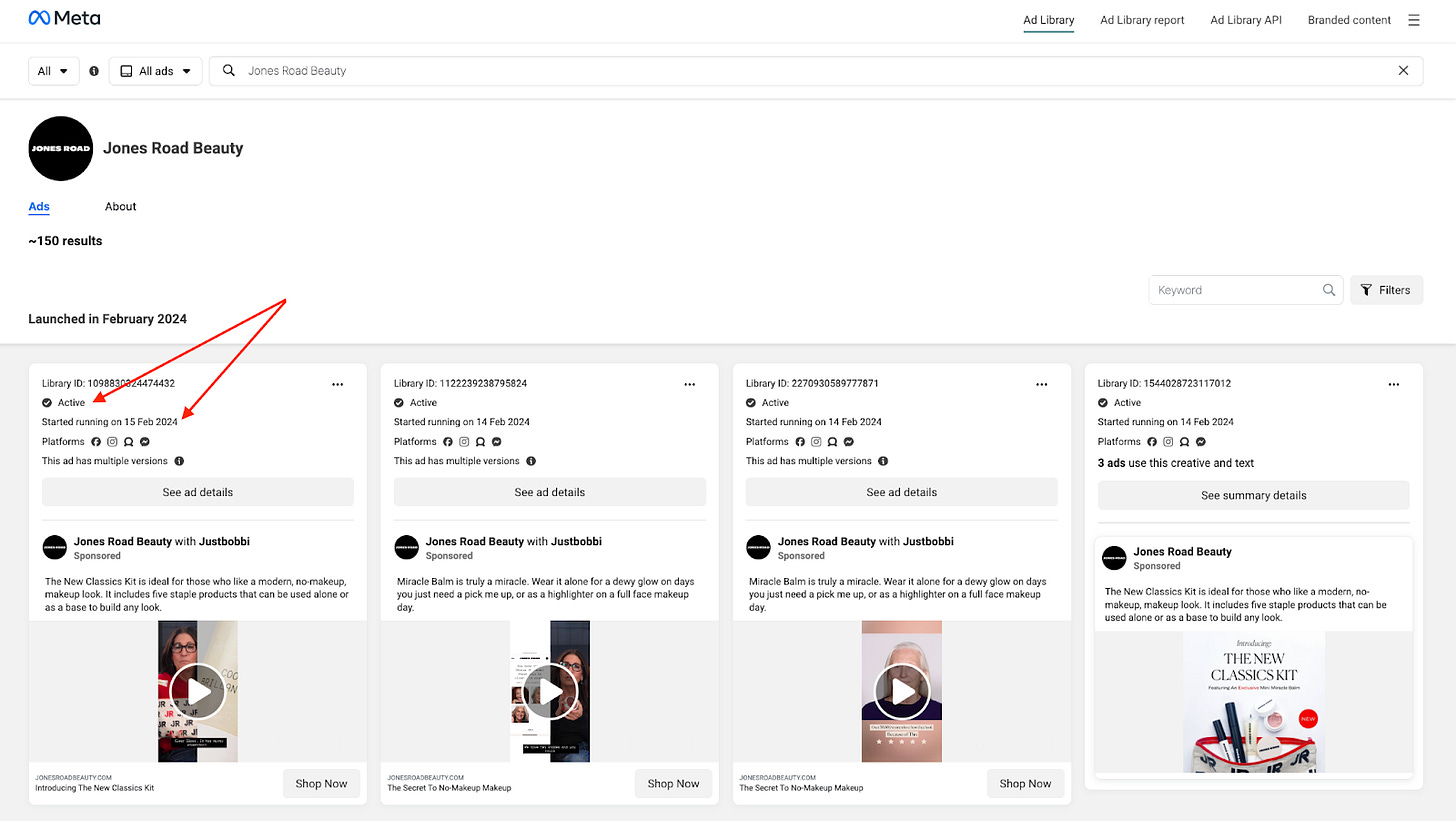This screenshot has height=821, width=1456.
Task: Click Messenger platform icon on ad 1098830324474432
Action: (x=145, y=442)
